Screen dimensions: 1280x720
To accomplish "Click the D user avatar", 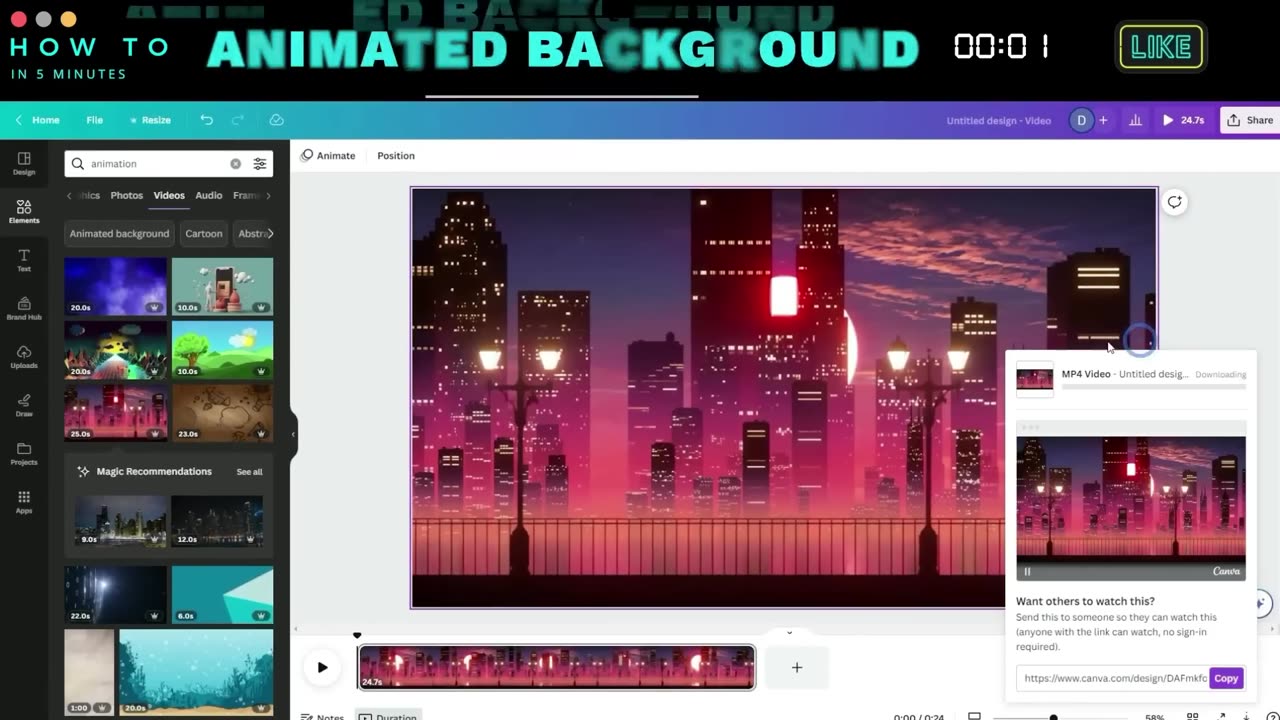I will point(1081,120).
